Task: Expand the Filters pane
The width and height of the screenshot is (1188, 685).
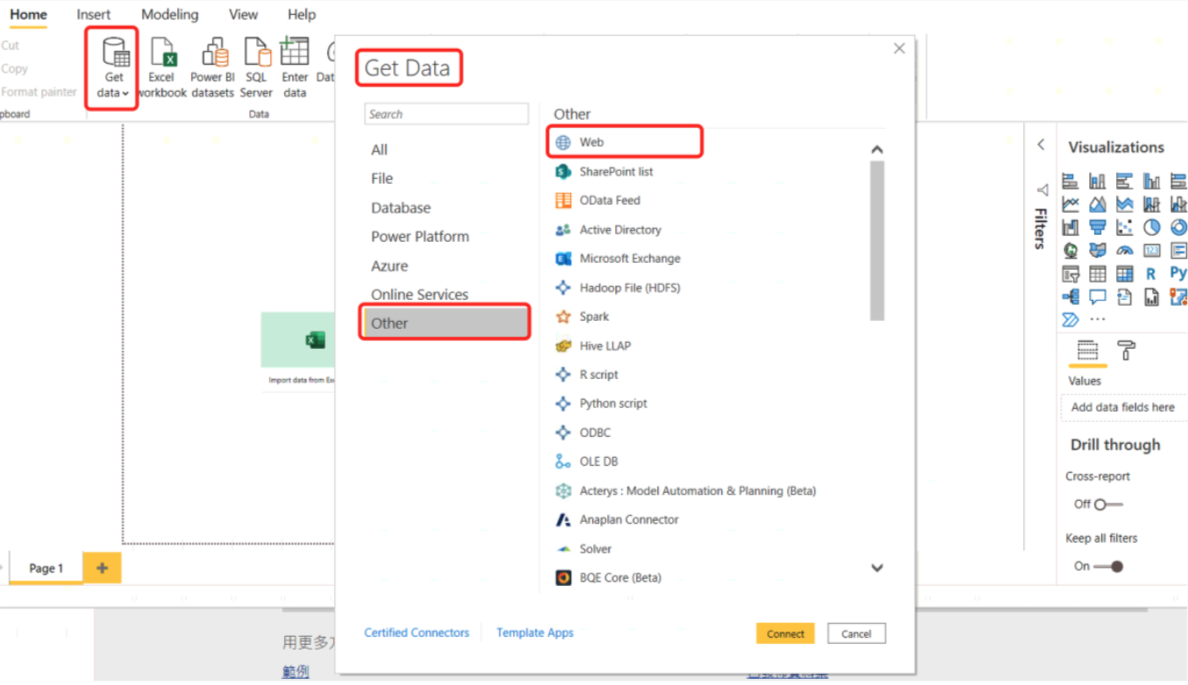Action: [x=1042, y=220]
